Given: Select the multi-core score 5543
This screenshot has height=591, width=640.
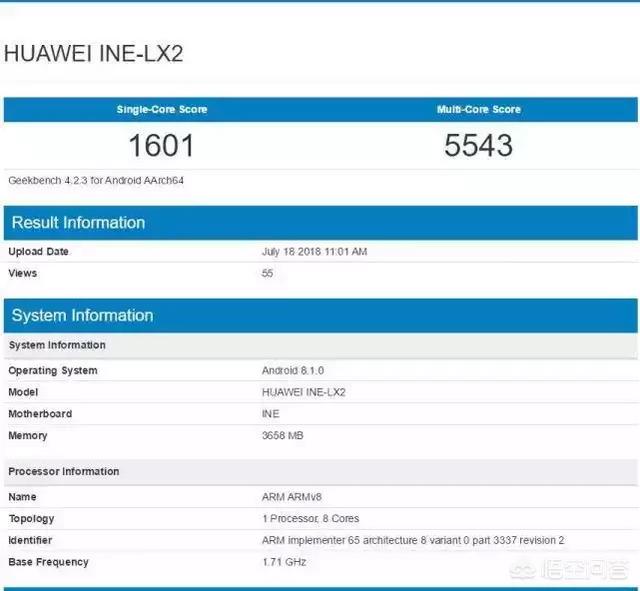Looking at the screenshot, I should 478,145.
